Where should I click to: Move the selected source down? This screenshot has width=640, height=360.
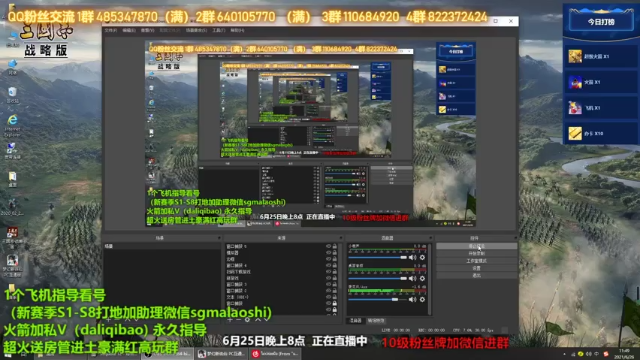point(267,320)
